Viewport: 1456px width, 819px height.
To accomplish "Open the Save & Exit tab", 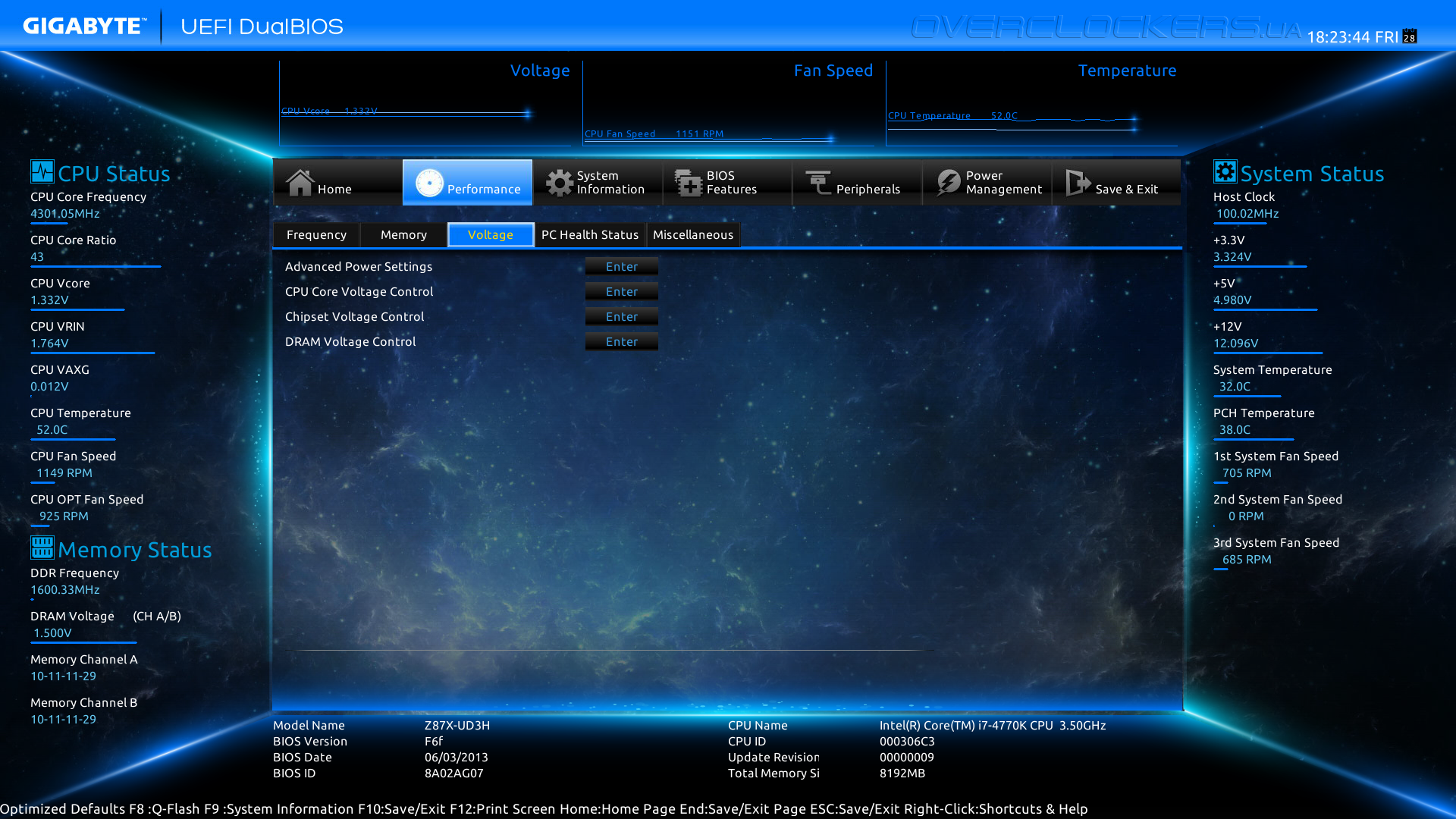I will [x=1116, y=182].
